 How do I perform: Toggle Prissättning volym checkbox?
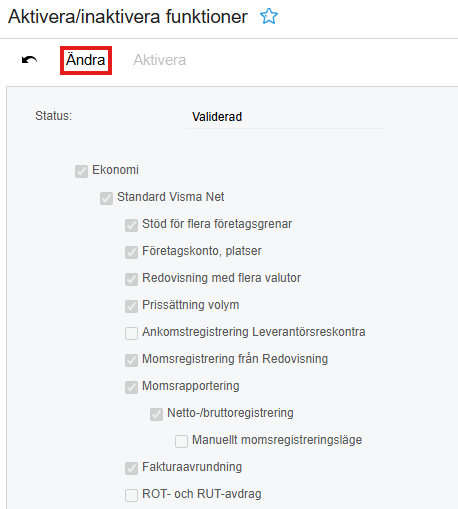tap(131, 306)
